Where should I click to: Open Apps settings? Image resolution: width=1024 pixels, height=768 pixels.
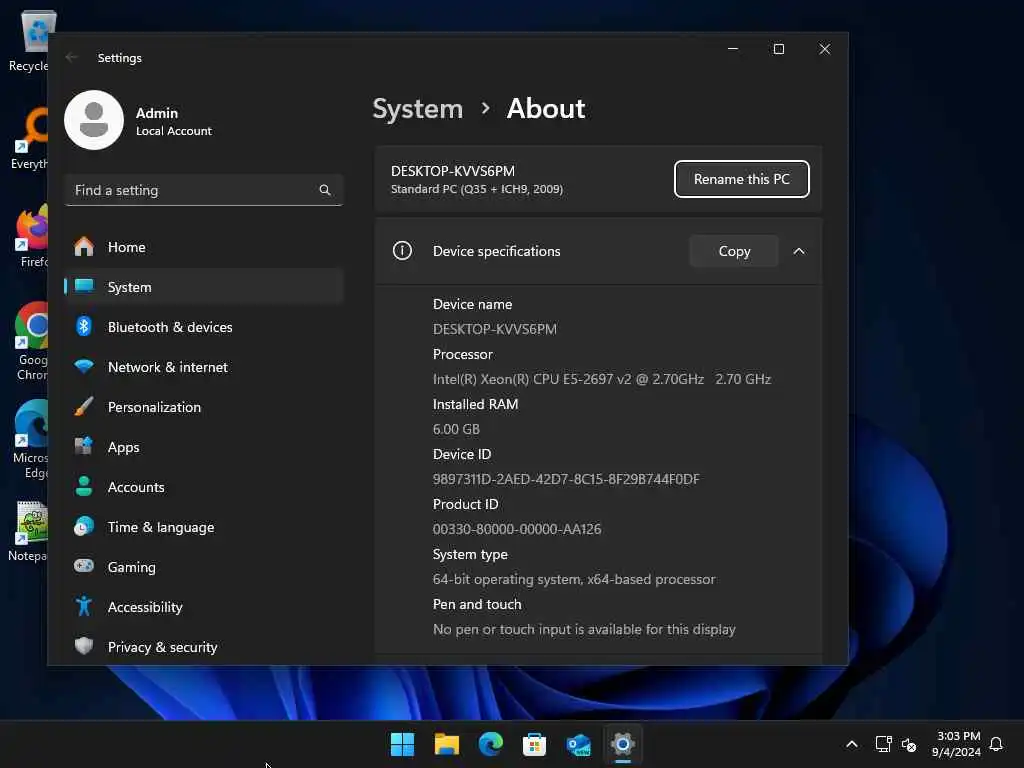coord(204,447)
